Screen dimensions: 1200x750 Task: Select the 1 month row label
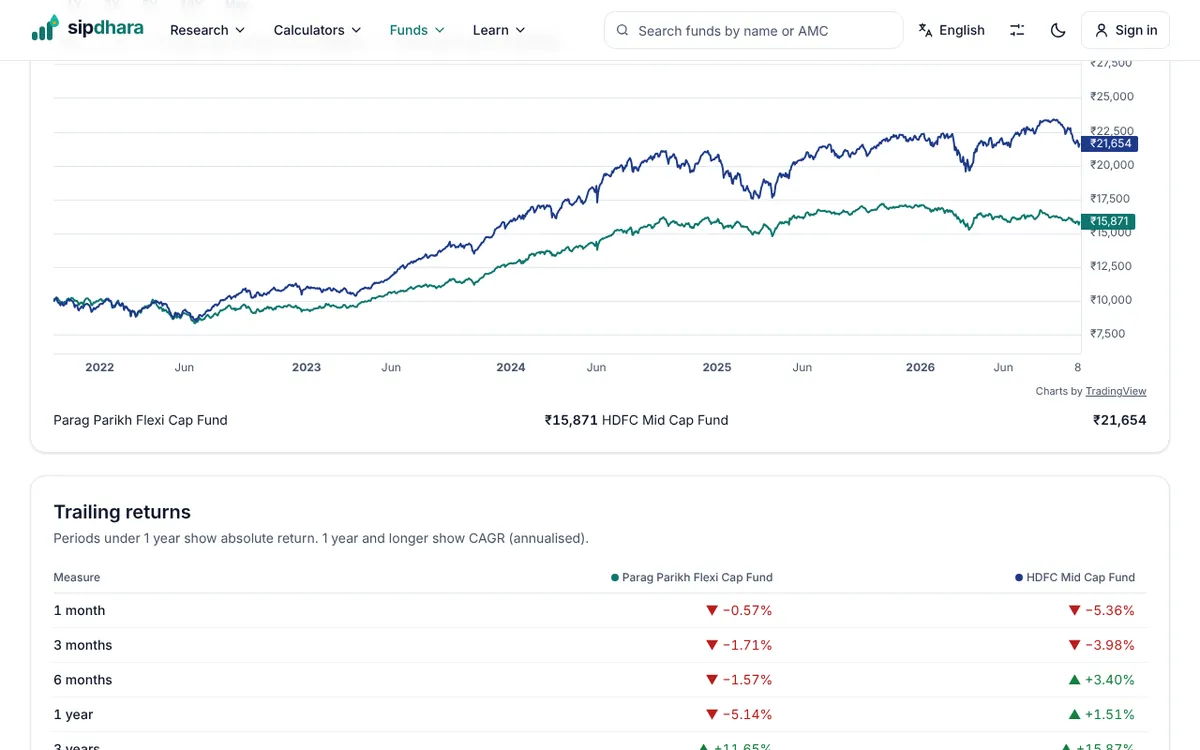[x=79, y=610]
